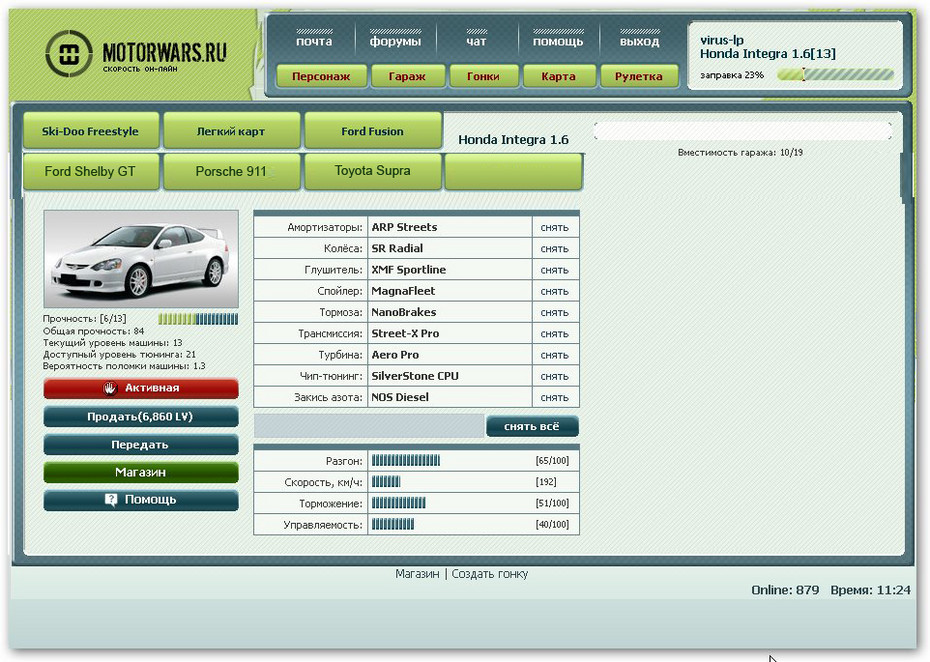Go to the Персонаж section

click(321, 76)
